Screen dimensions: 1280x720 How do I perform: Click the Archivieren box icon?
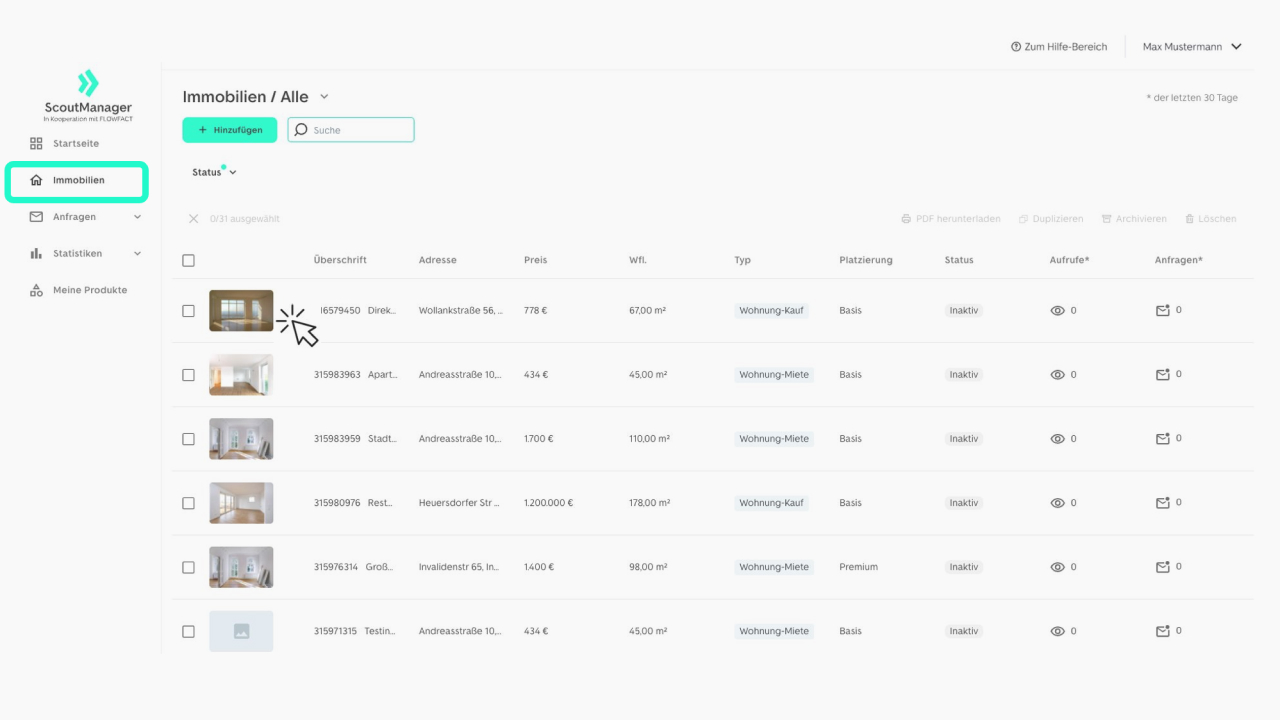[x=1106, y=219]
